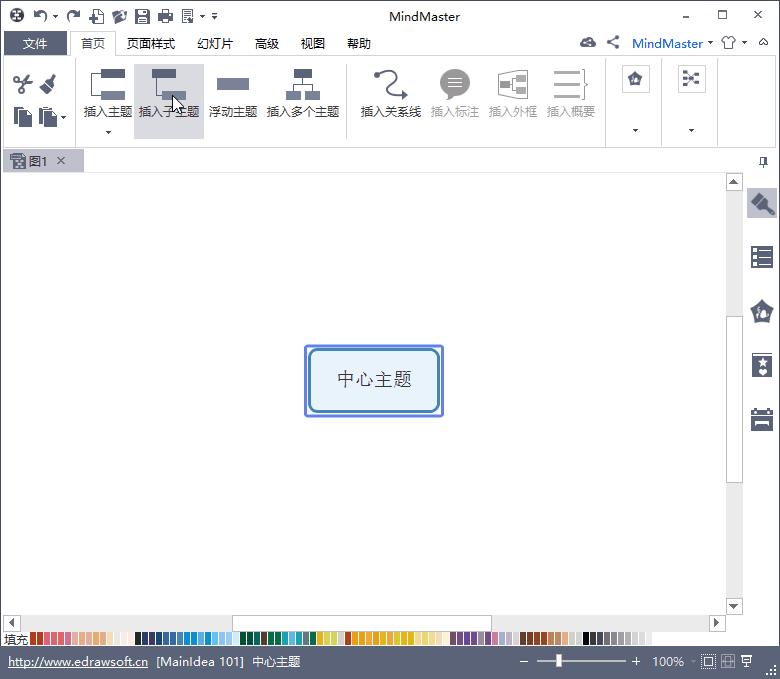
Task: Open the 文件 menu
Action: [35, 43]
